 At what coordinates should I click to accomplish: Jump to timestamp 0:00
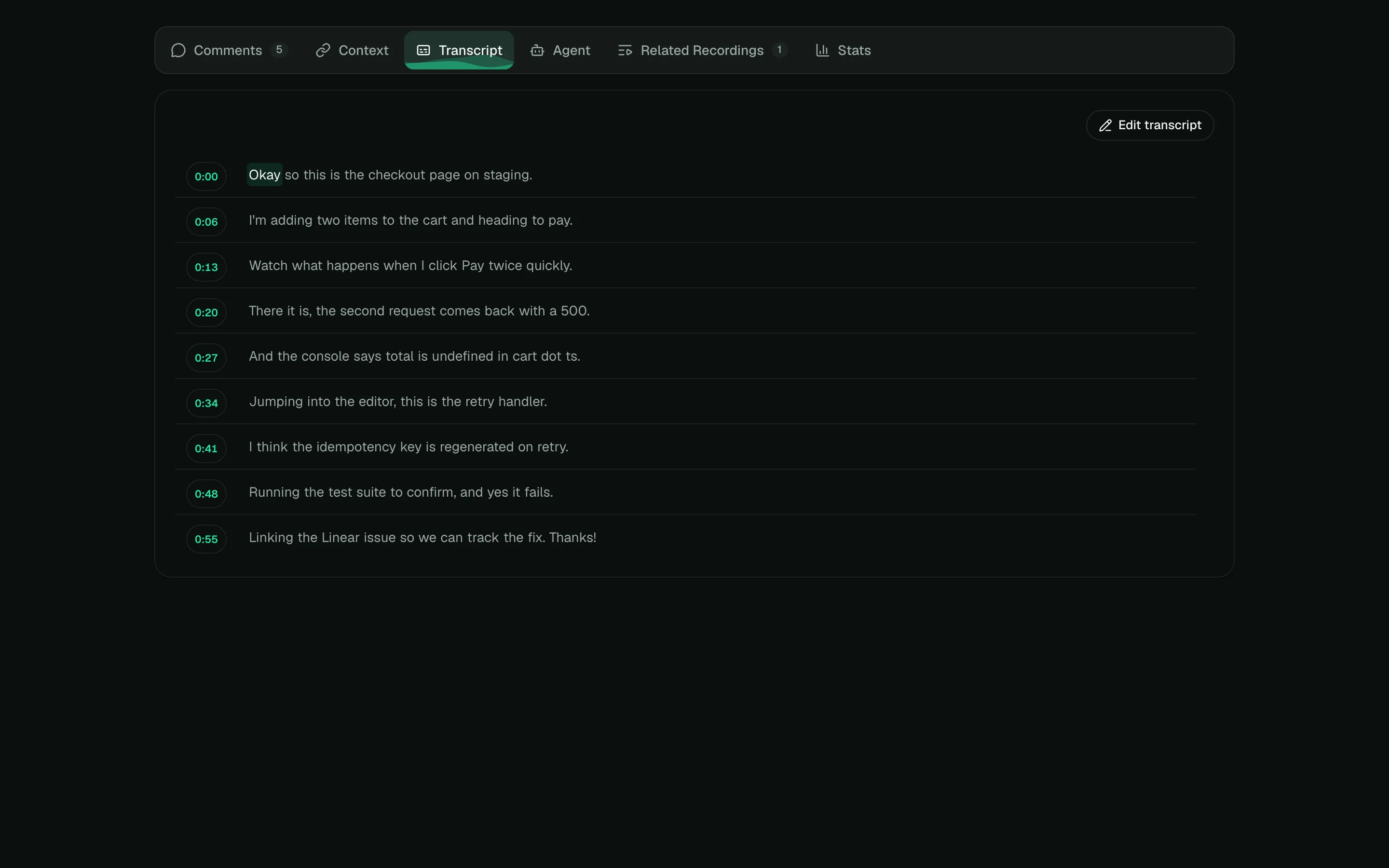tap(206, 176)
